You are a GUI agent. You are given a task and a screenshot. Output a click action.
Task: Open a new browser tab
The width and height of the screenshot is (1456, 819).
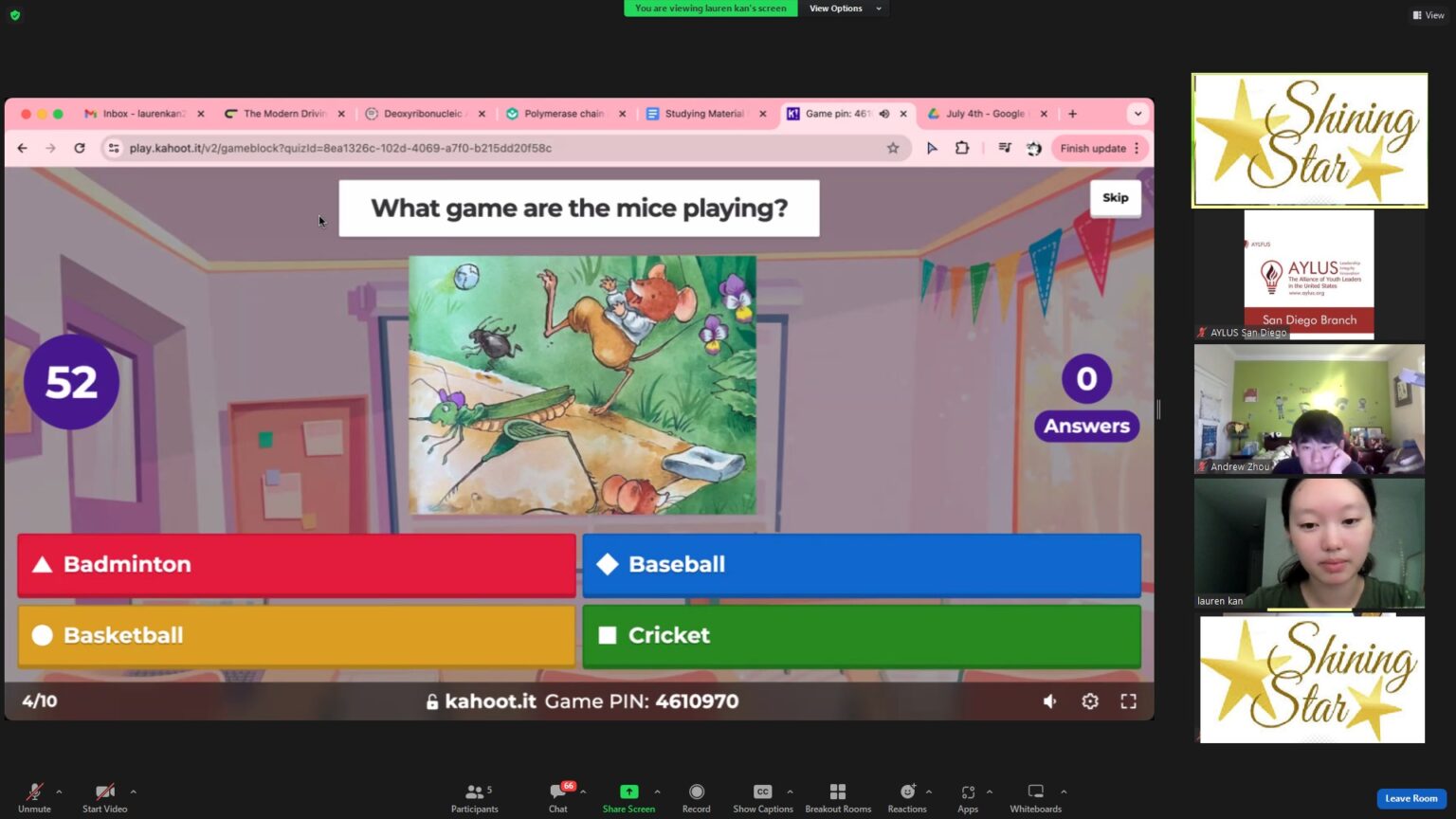tap(1072, 114)
